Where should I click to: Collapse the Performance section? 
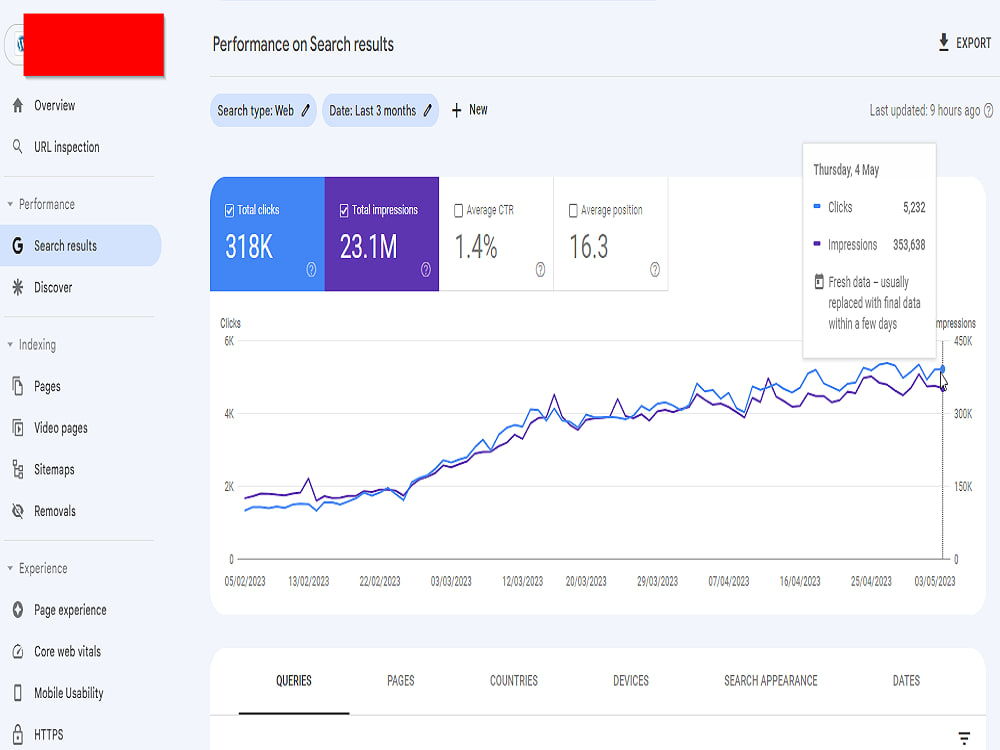(10, 204)
